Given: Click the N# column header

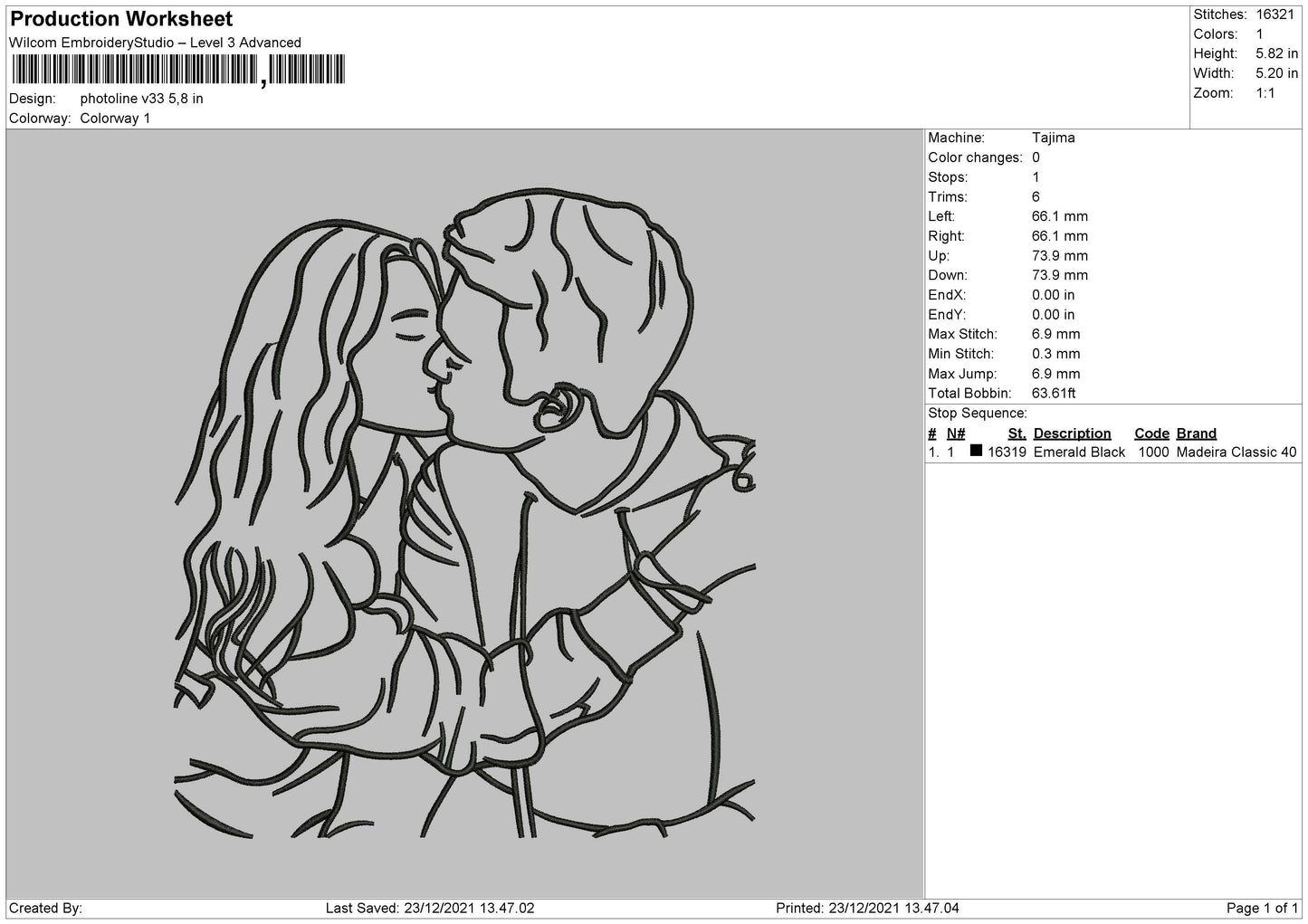Looking at the screenshot, I should pos(956,433).
